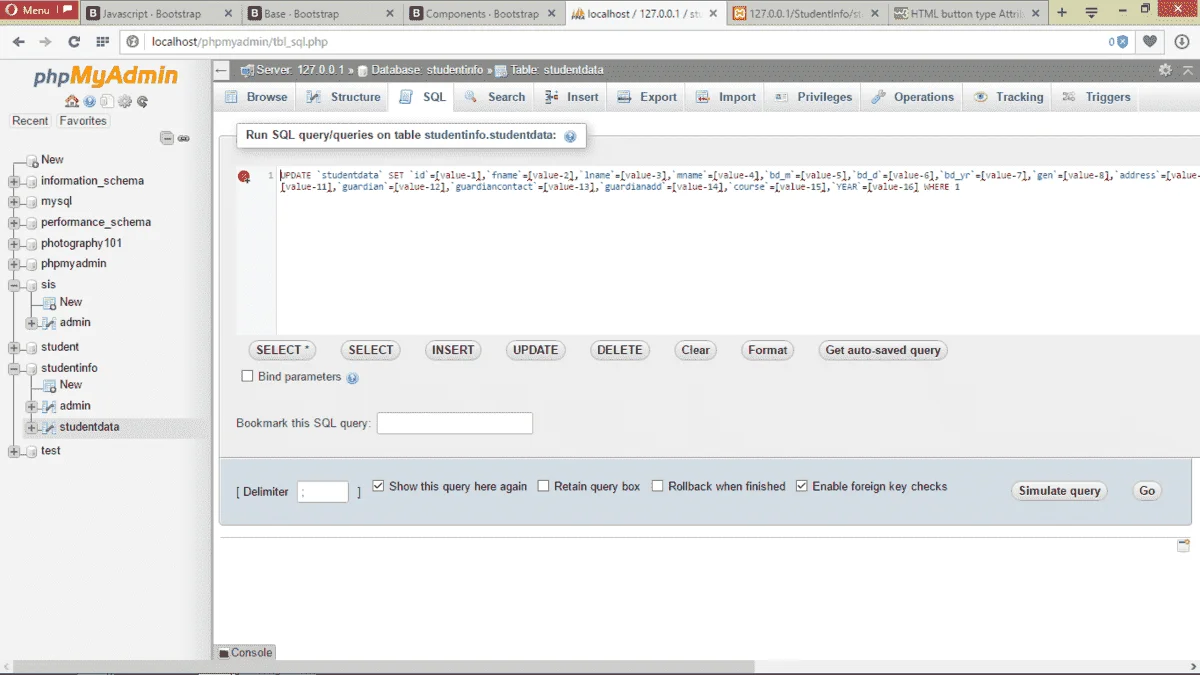Click red error marker beside query line
The image size is (1200, 675).
coord(244,177)
